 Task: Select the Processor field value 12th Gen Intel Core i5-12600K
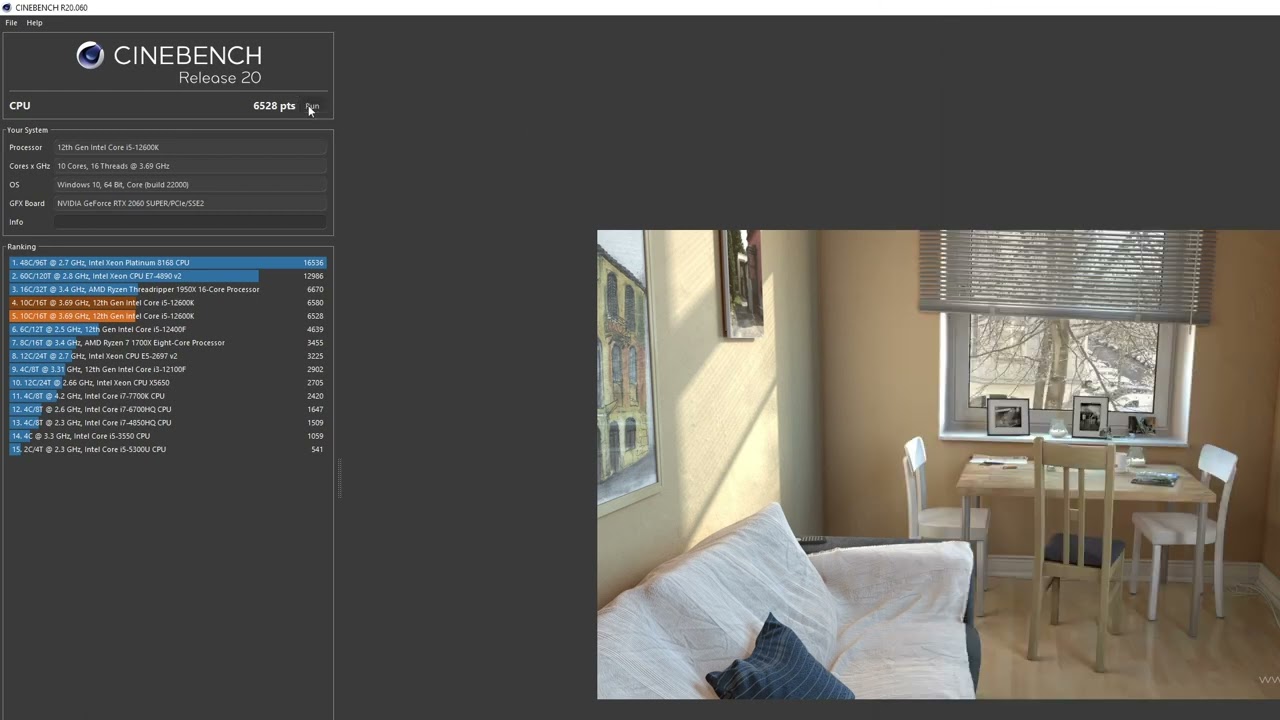point(190,147)
